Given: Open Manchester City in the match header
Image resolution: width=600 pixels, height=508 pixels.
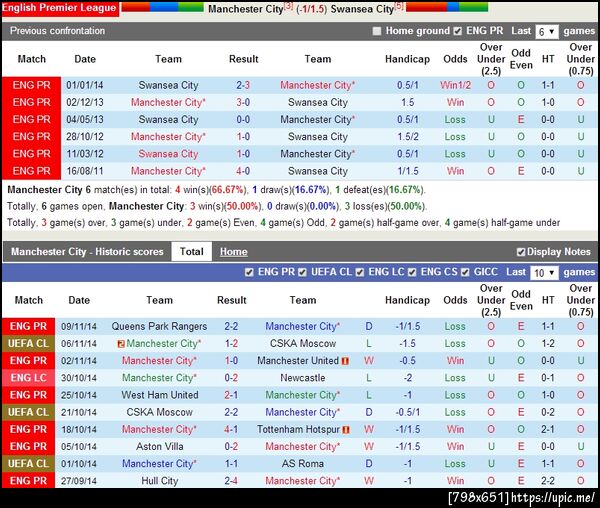Looking at the screenshot, I should pos(245,9).
